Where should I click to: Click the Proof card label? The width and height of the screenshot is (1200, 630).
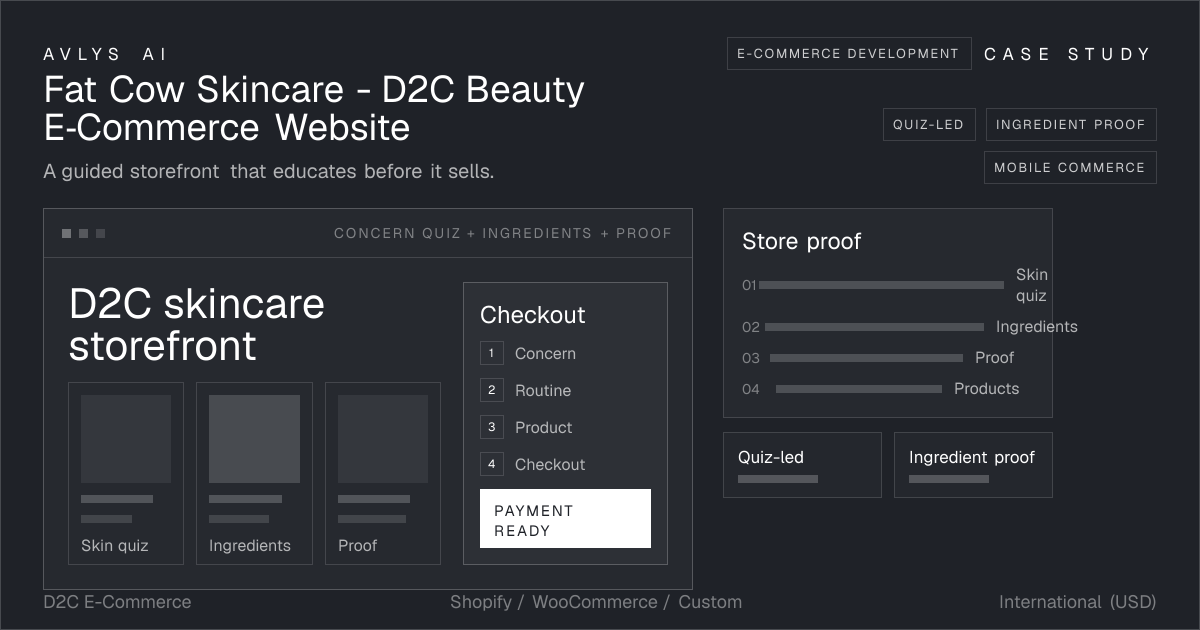(358, 546)
